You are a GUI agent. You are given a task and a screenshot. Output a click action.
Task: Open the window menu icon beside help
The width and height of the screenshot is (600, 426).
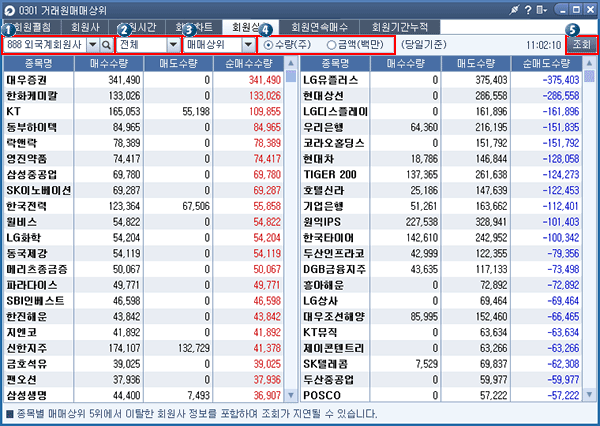[541, 10]
